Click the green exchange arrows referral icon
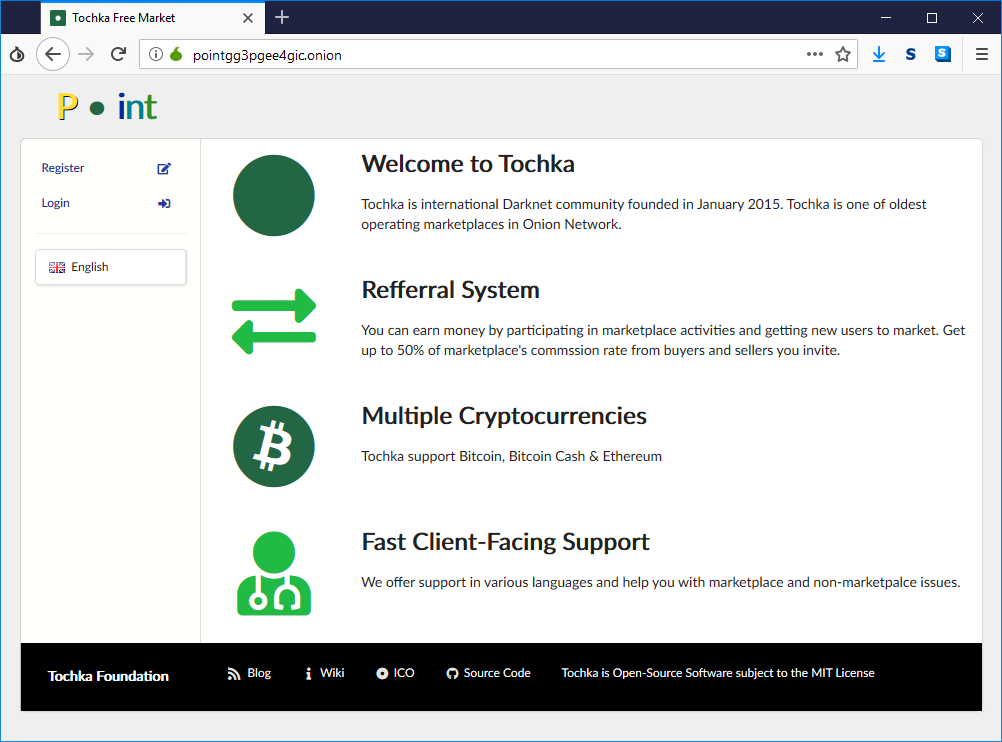Screen dimensions: 1002x742 pyautogui.click(x=274, y=321)
